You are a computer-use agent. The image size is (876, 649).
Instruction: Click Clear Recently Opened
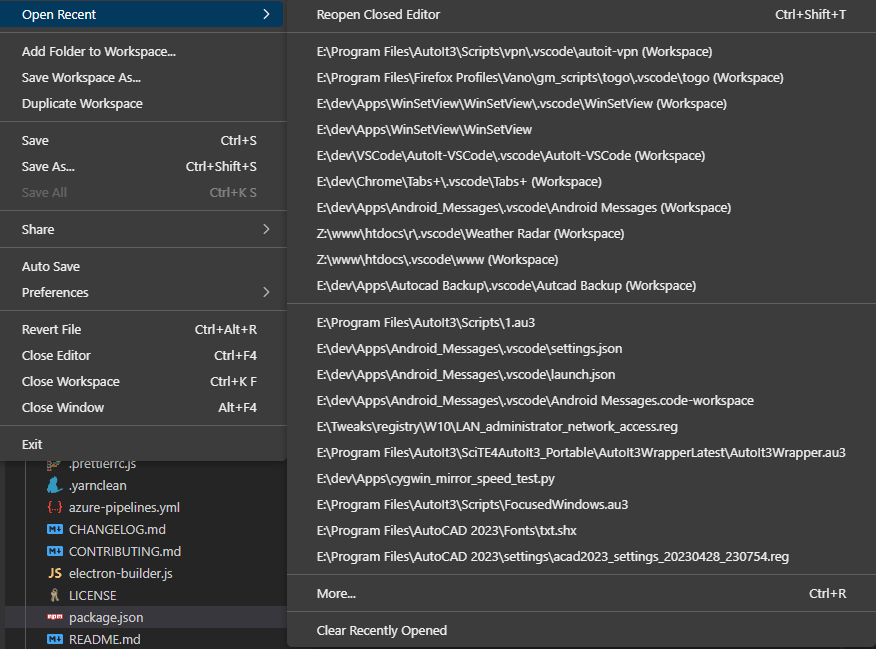tap(382, 631)
